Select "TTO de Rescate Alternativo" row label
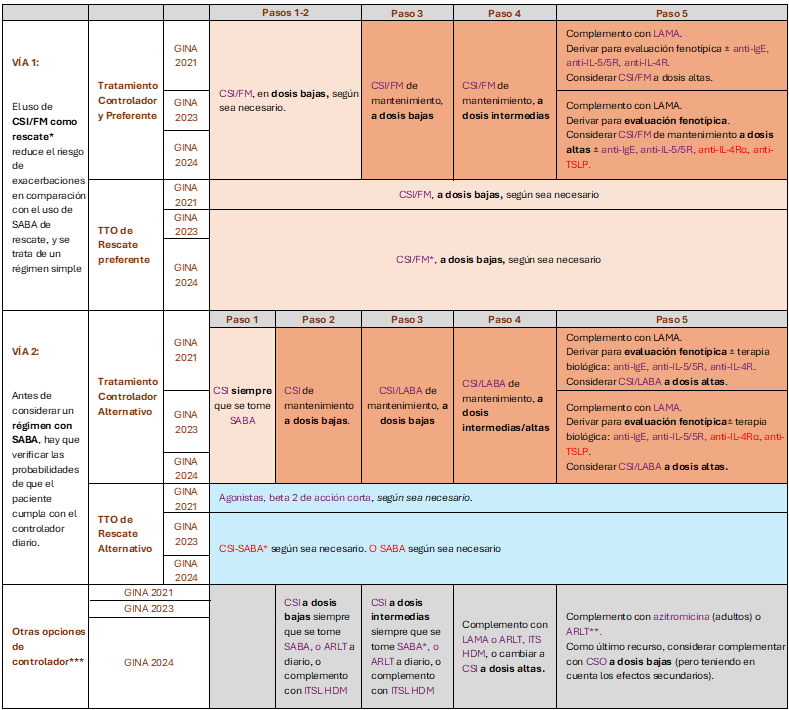This screenshot has width=789, height=710. click(x=124, y=534)
